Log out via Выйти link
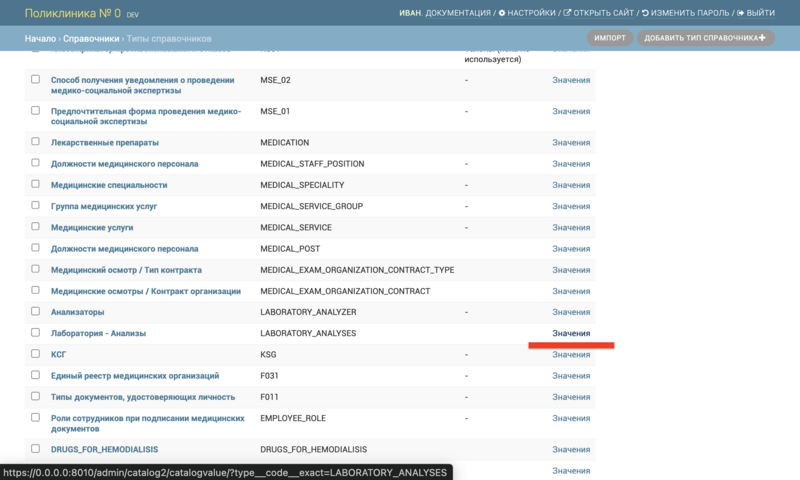 click(756, 13)
